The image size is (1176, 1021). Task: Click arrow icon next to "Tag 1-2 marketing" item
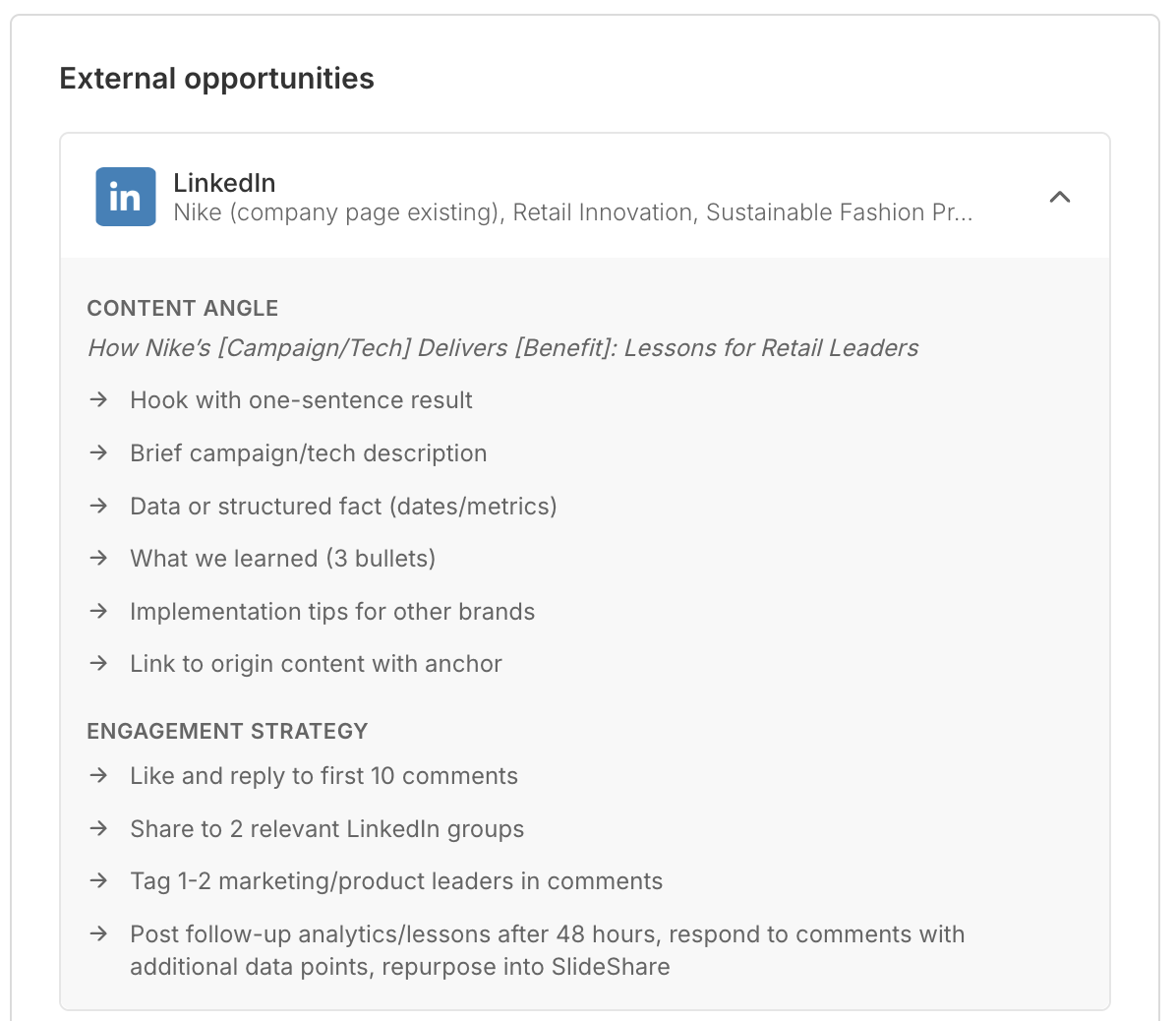tap(98, 881)
